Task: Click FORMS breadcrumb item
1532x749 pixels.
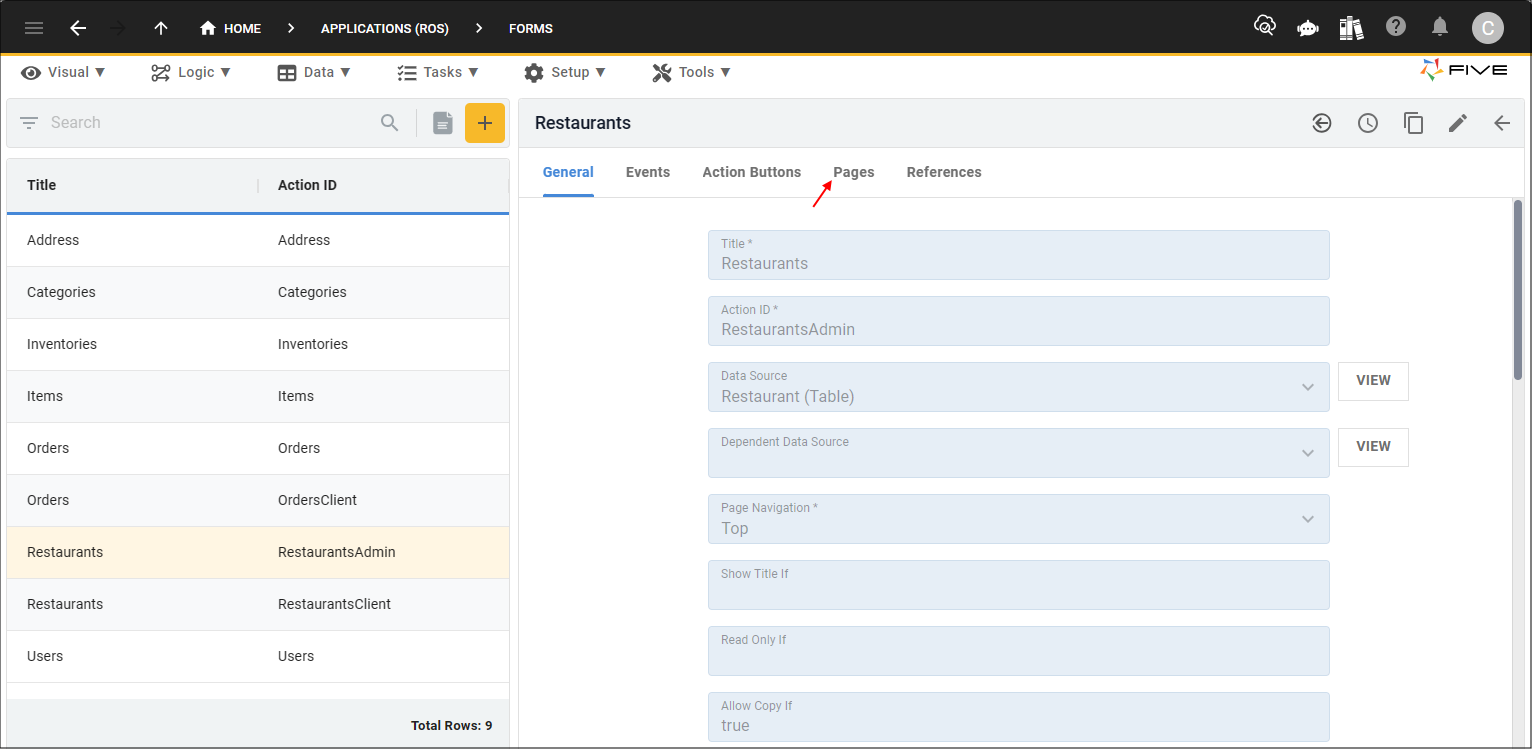Action: (531, 28)
